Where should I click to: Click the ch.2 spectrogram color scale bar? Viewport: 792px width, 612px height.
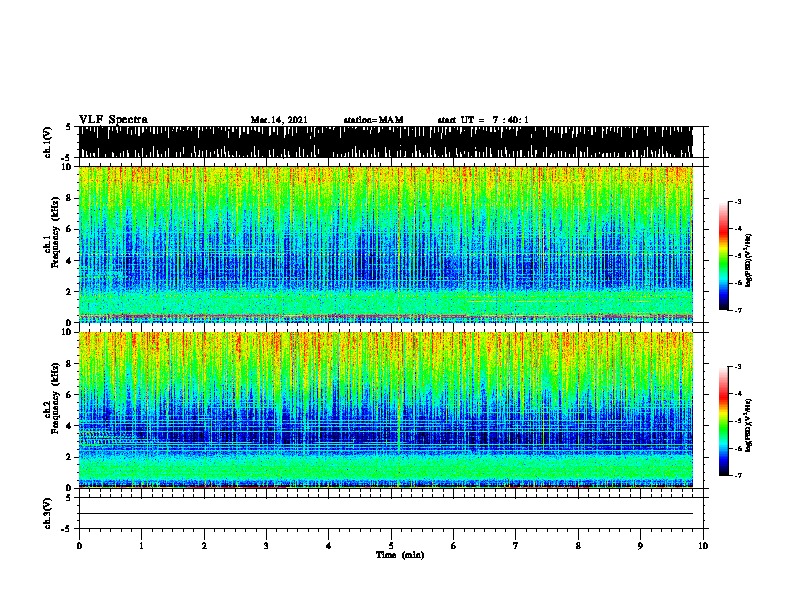coord(724,421)
